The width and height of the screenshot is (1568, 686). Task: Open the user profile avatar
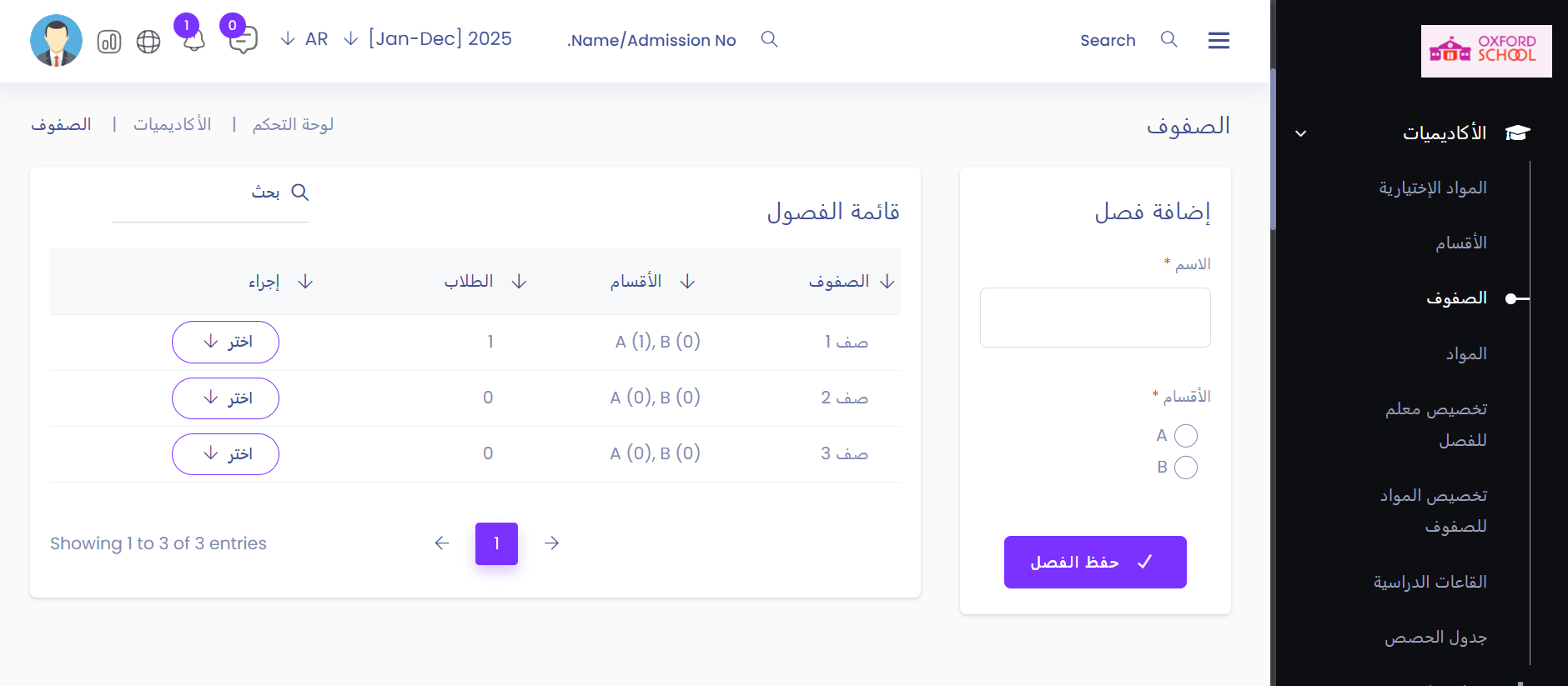(56, 40)
